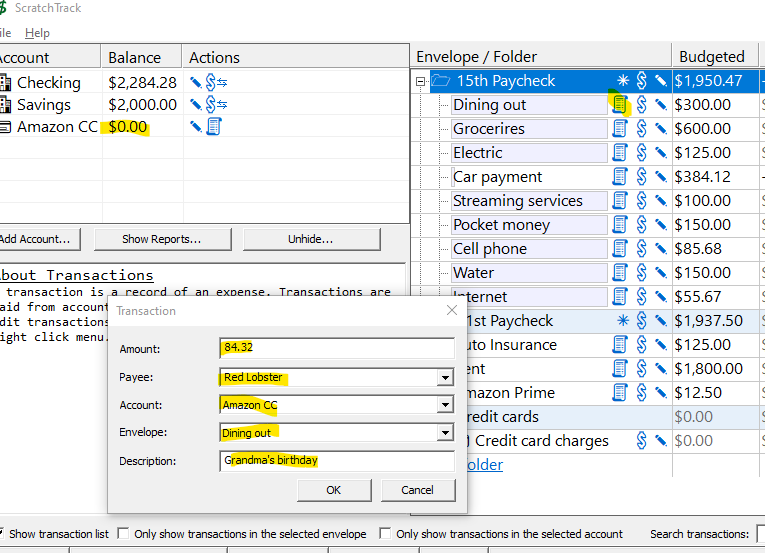
Task: Click the $384.12 budgeted value for Car payment
Action: pyautogui.click(x=703, y=176)
